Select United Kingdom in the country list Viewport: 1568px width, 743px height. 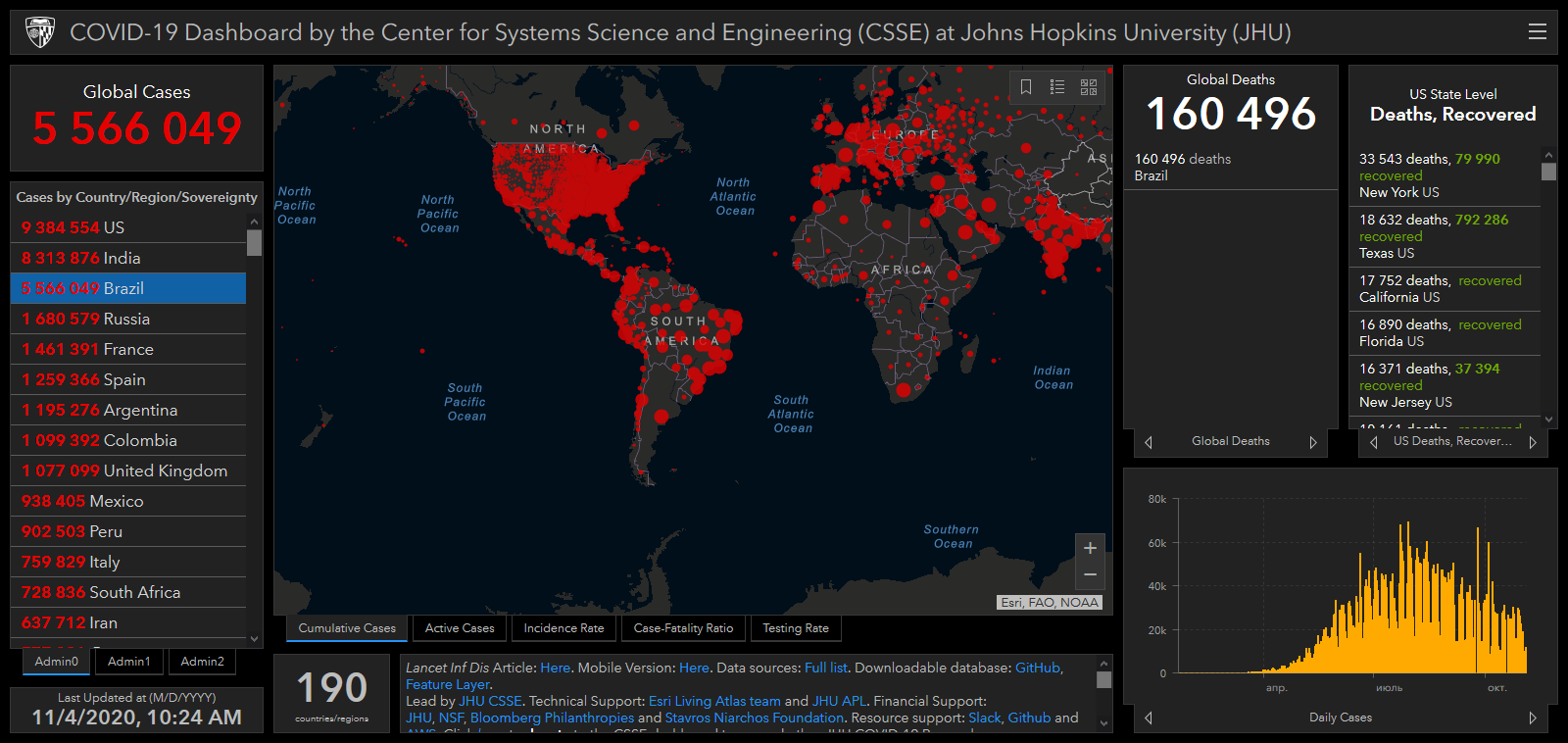(128, 471)
